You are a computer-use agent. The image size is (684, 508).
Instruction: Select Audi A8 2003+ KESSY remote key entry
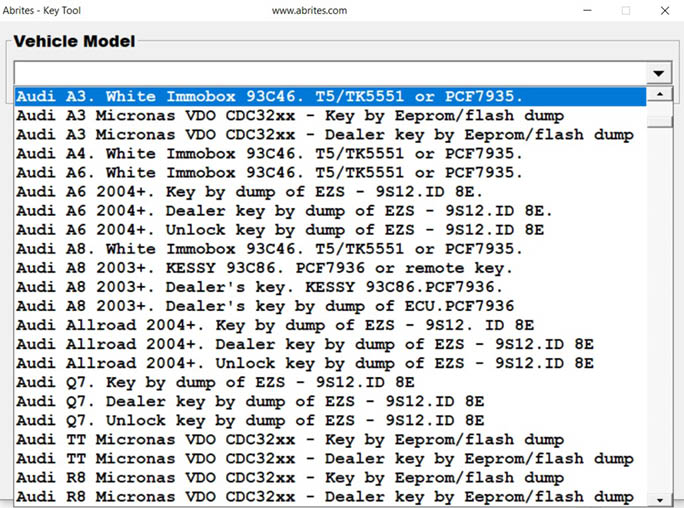pyautogui.click(x=265, y=268)
